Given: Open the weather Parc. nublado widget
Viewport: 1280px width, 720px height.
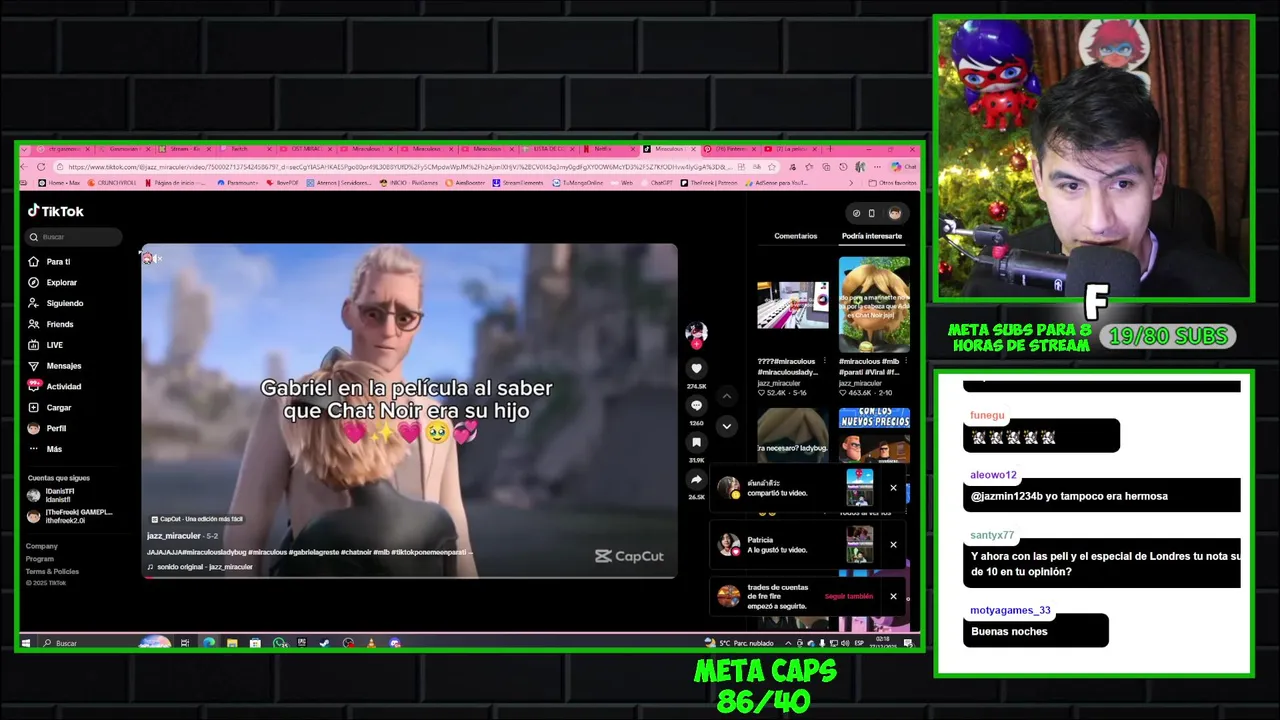Looking at the screenshot, I should [740, 643].
